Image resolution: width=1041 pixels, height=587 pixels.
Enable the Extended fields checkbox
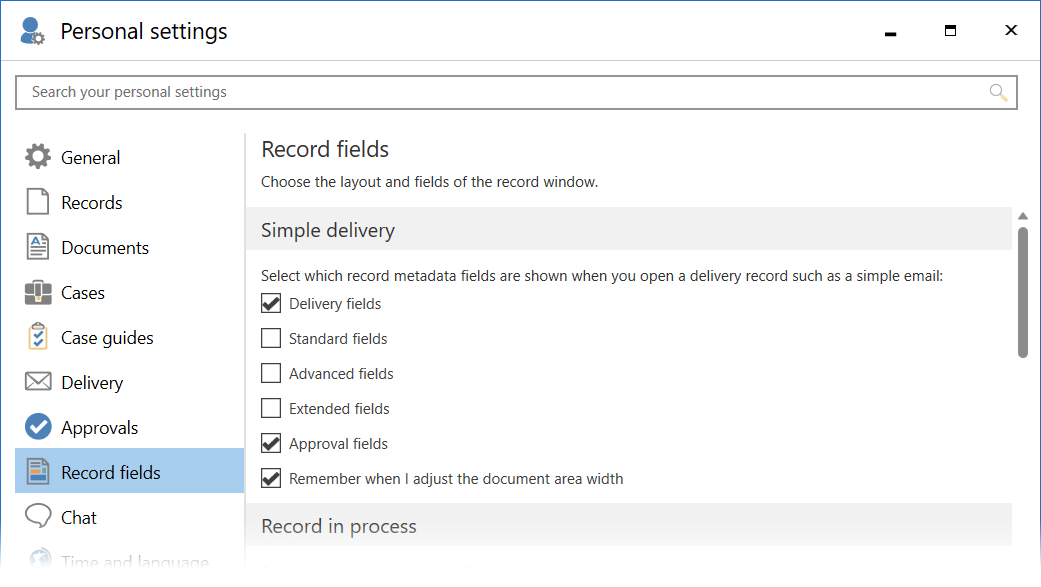pyautogui.click(x=271, y=408)
